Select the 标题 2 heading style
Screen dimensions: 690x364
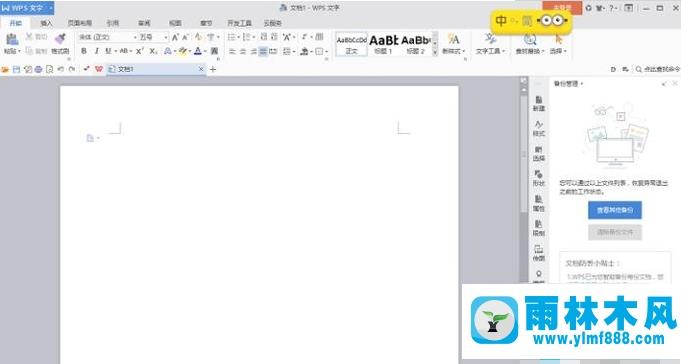click(x=415, y=44)
